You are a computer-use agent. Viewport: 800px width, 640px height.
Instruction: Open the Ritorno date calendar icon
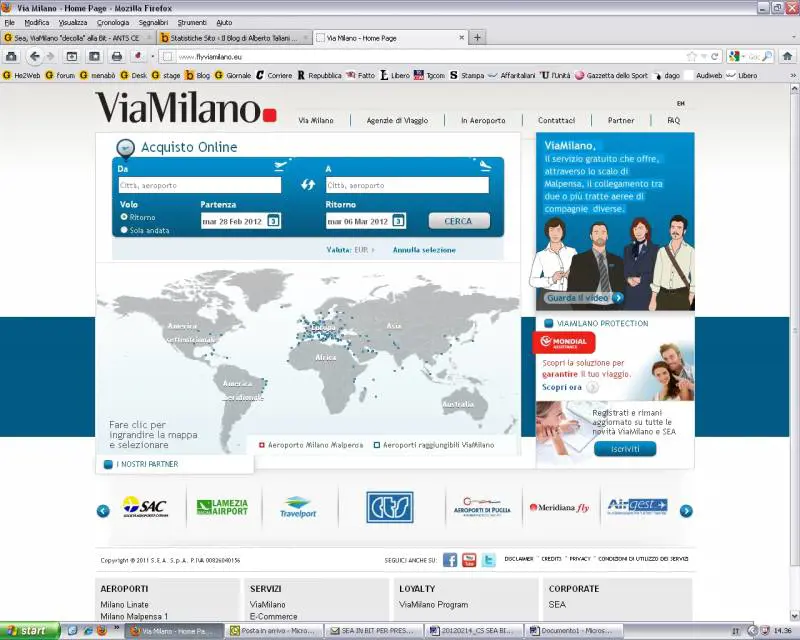click(398, 221)
